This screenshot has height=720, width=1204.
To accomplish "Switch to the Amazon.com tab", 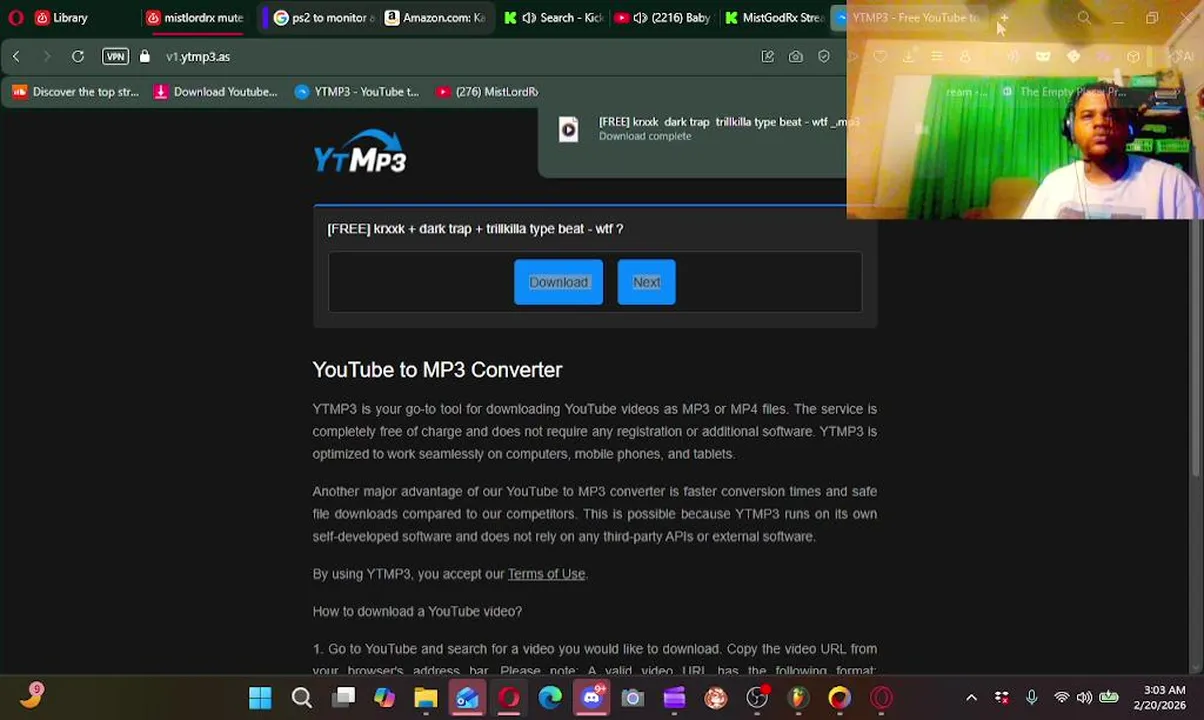I will coord(436,18).
